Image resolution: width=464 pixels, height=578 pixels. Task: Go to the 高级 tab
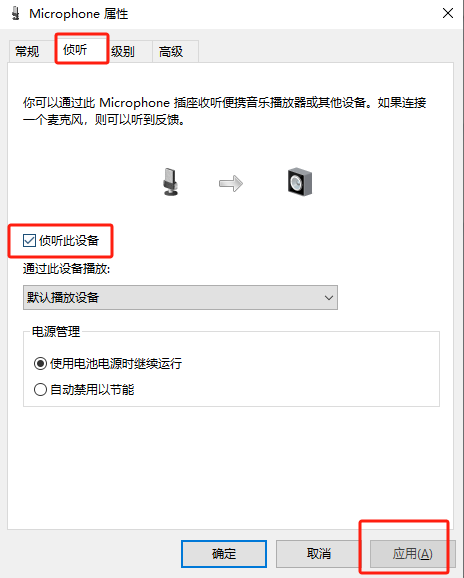171,51
